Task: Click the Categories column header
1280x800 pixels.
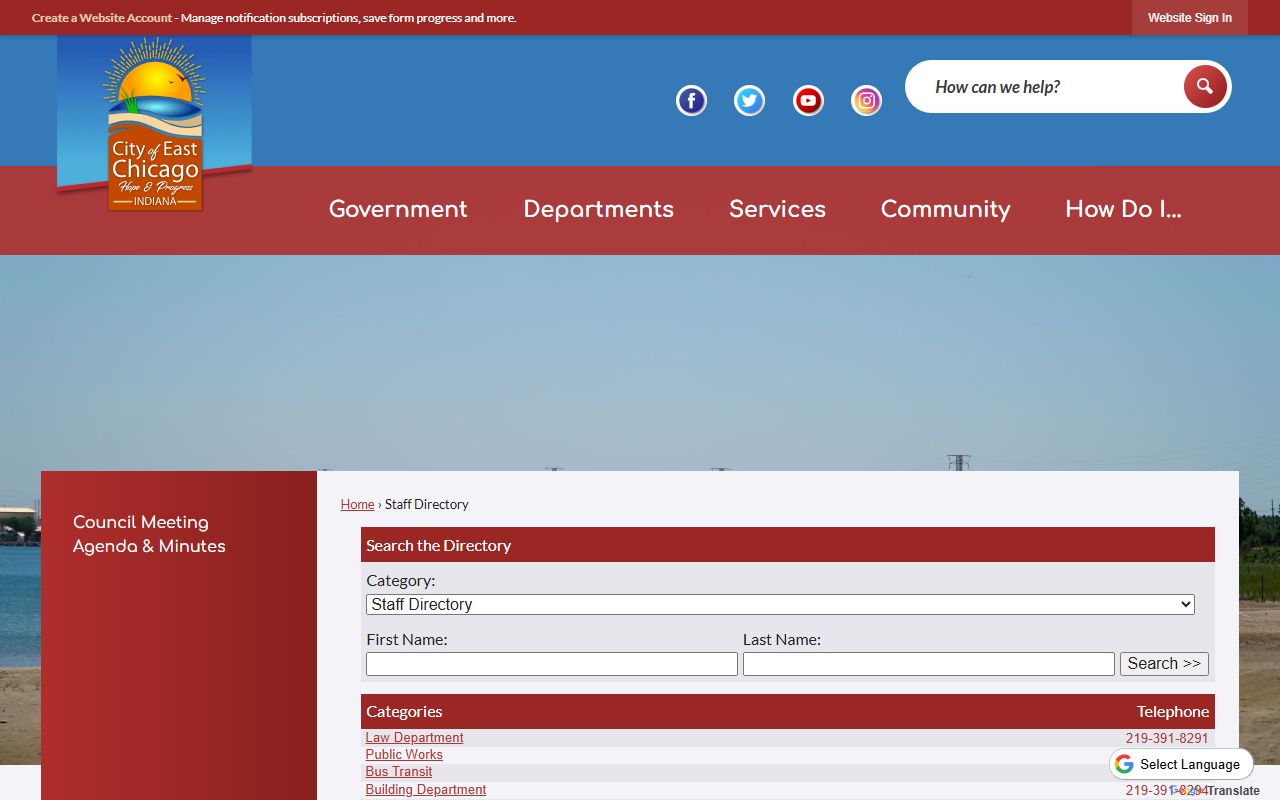Action: pyautogui.click(x=404, y=711)
